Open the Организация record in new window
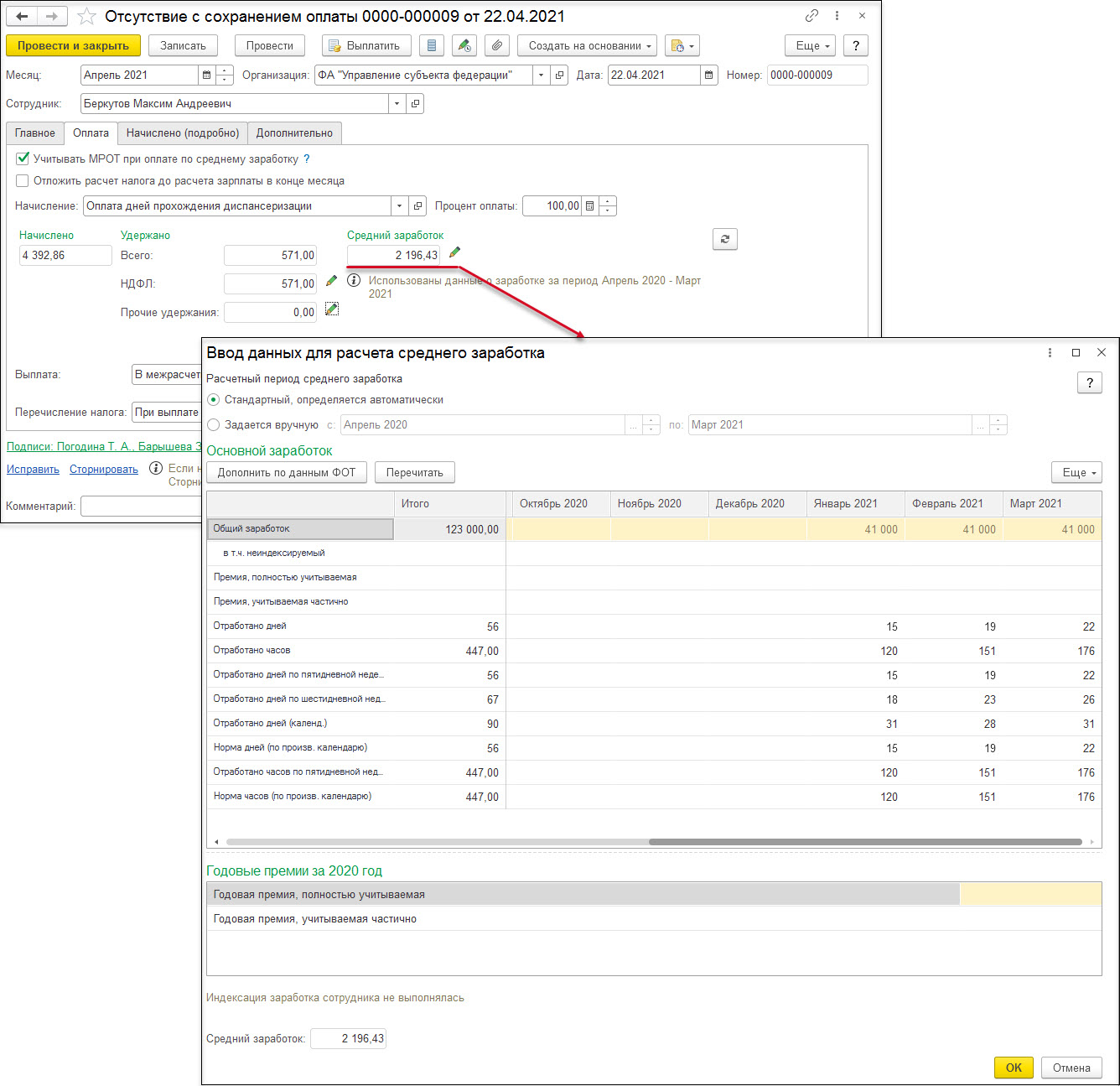Viewport: 1120px width, 1086px height. coord(560,75)
